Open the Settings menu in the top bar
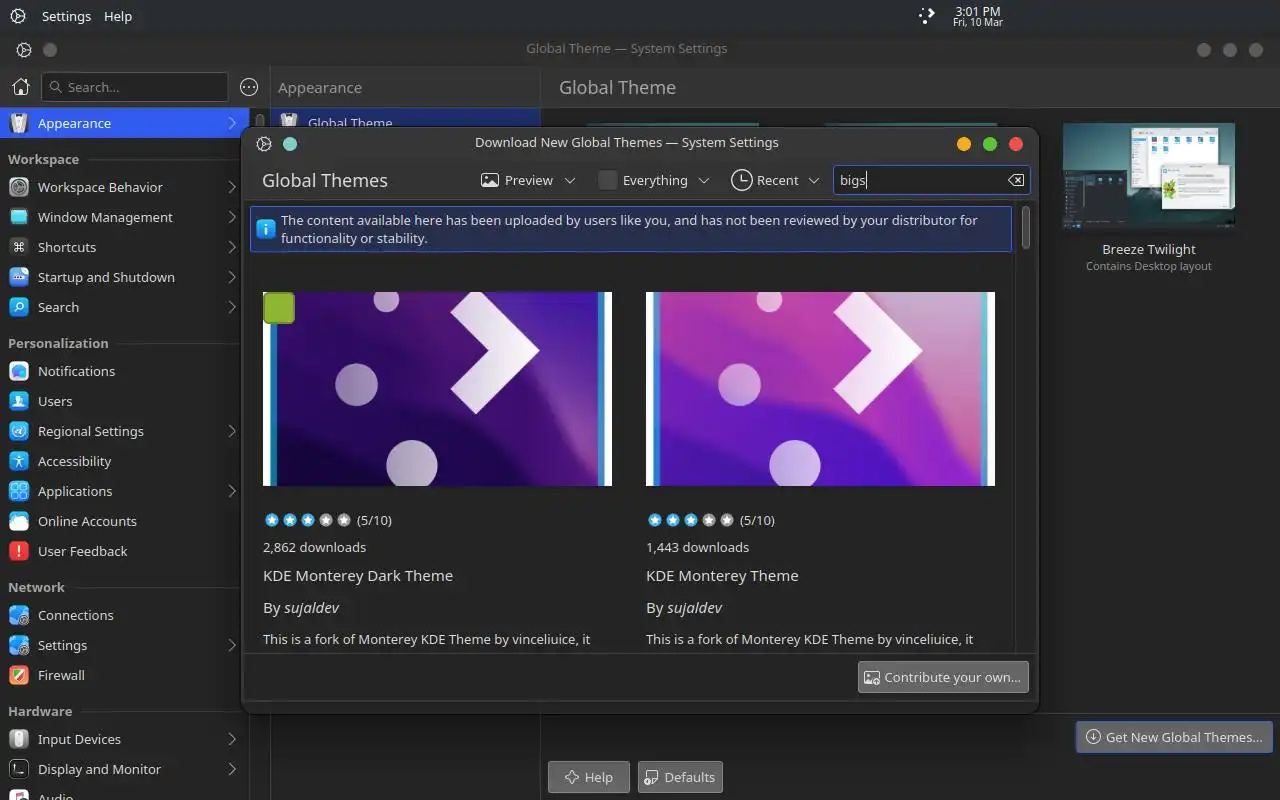Image resolution: width=1280 pixels, height=800 pixels. (x=66, y=16)
